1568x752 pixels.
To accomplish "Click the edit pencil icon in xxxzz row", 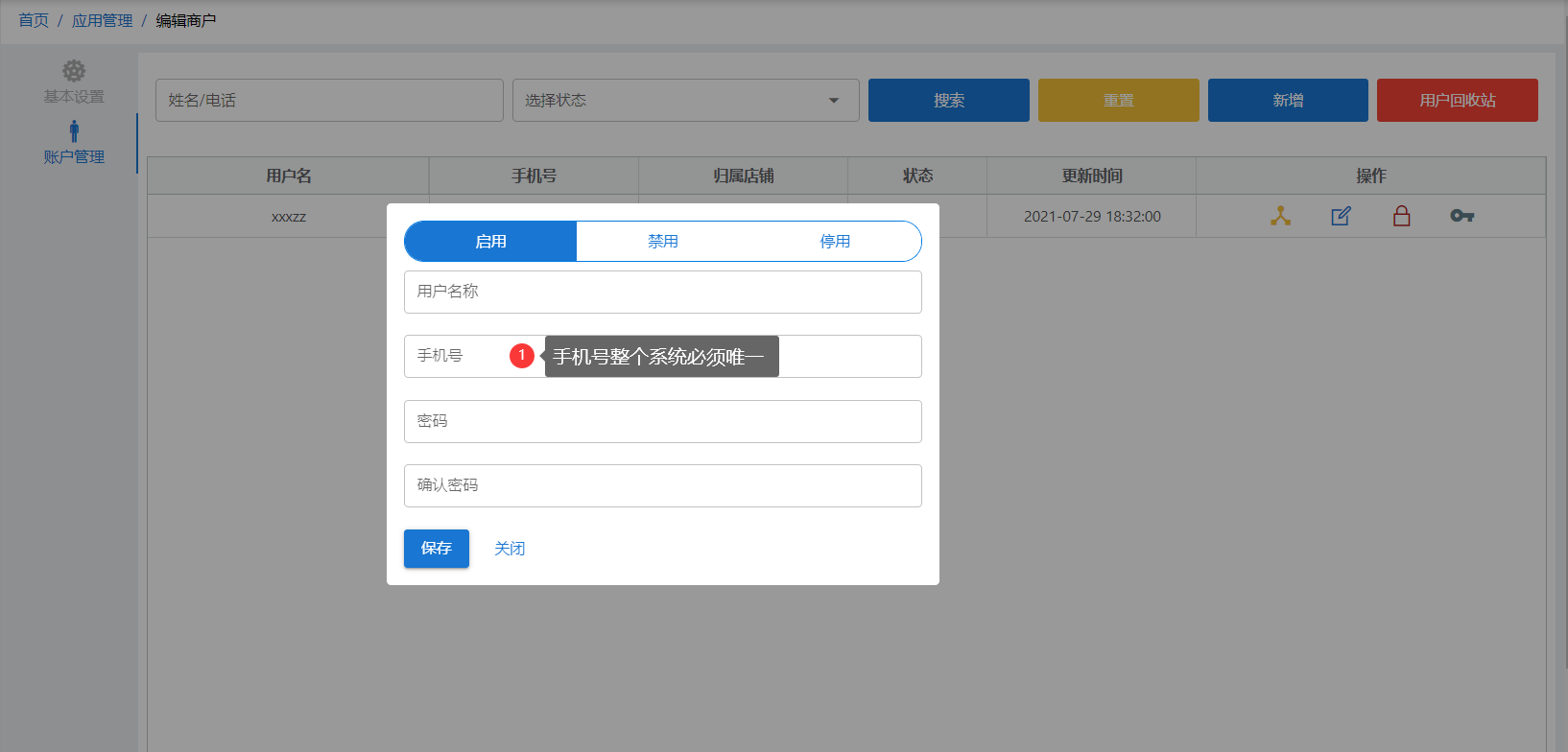I will (1341, 216).
